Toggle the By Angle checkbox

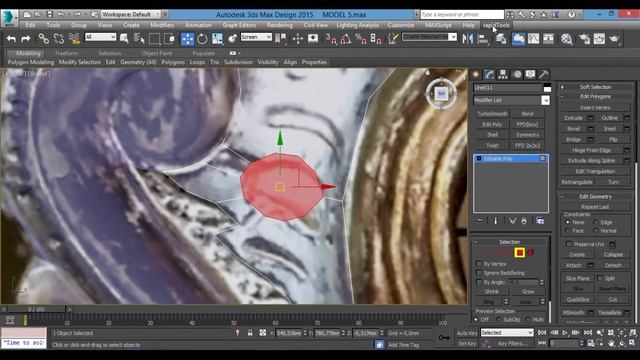(x=479, y=282)
